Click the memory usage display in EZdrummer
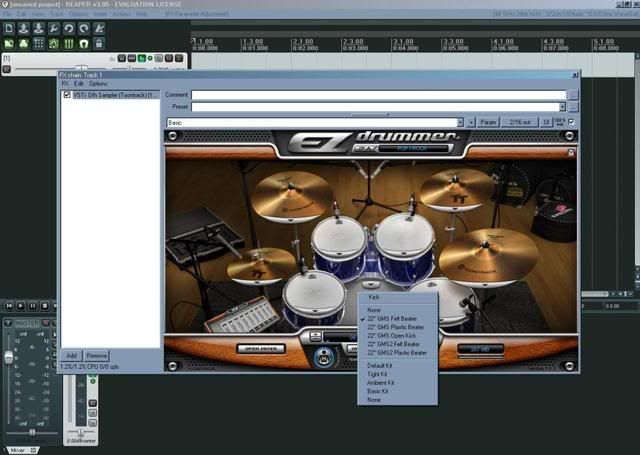Viewport: 640px width, 455px height. click(480, 349)
